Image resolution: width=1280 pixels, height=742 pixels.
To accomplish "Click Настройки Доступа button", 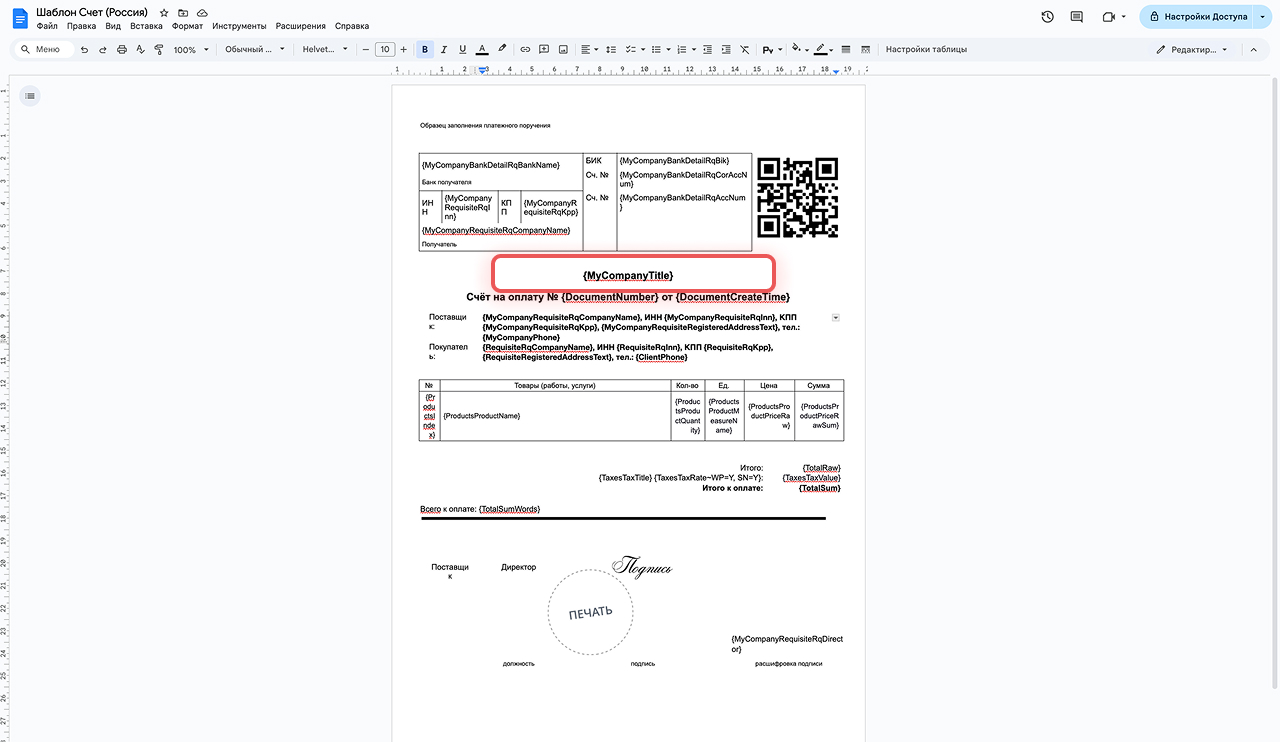I will [x=1196, y=17].
